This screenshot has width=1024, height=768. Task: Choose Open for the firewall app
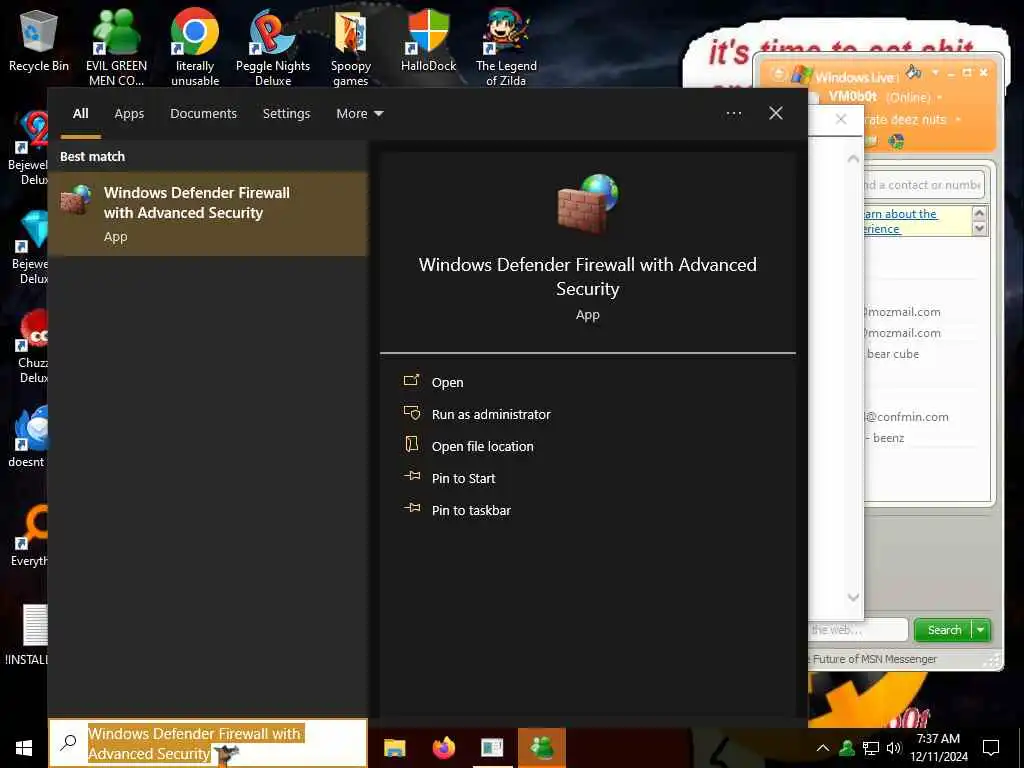(447, 382)
